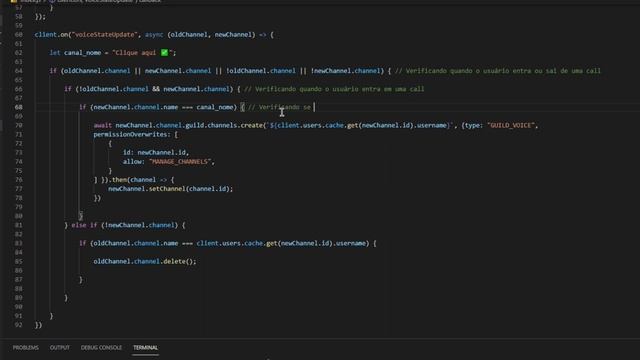Click the type property on line 70
This screenshot has width=640, height=360.
coord(472,125)
